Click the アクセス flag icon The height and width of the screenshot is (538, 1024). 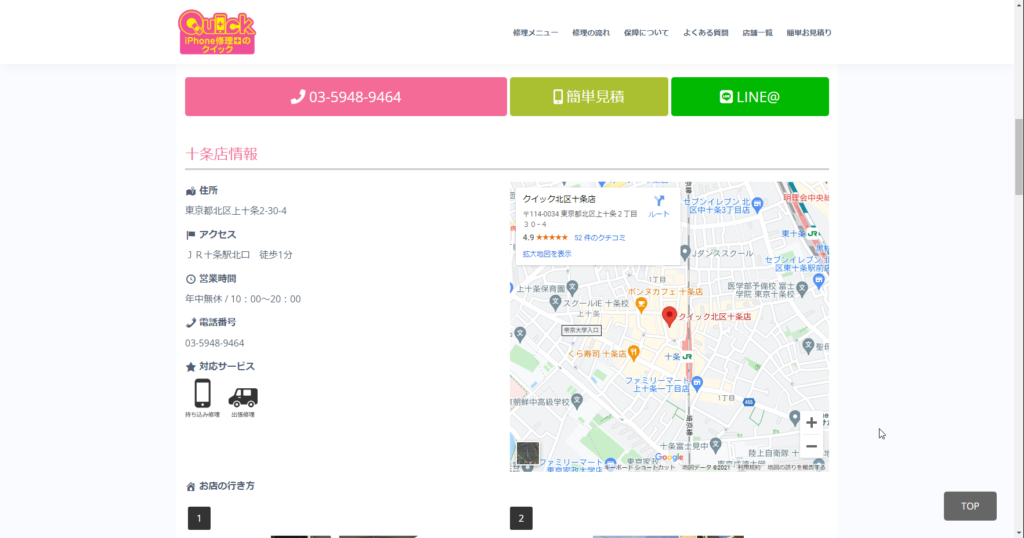coord(191,235)
